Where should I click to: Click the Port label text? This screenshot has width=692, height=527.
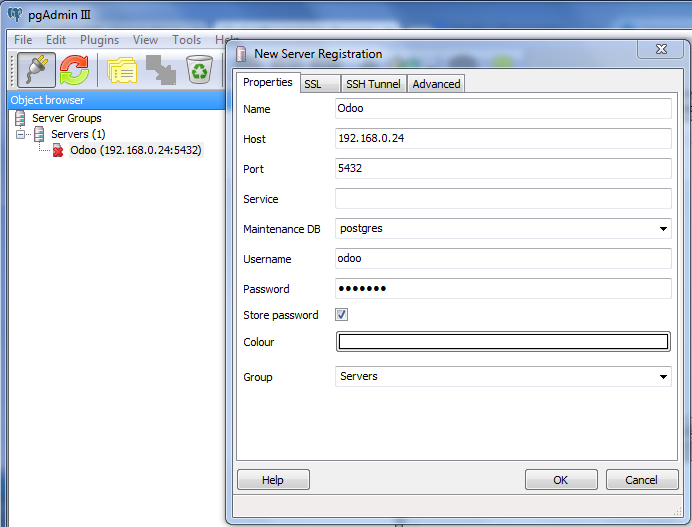tap(253, 169)
